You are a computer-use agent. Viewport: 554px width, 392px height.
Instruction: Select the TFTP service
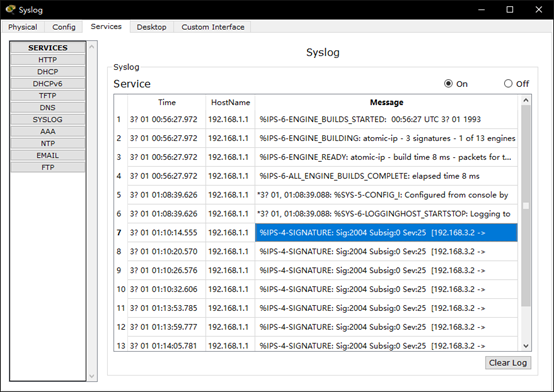[x=48, y=96]
